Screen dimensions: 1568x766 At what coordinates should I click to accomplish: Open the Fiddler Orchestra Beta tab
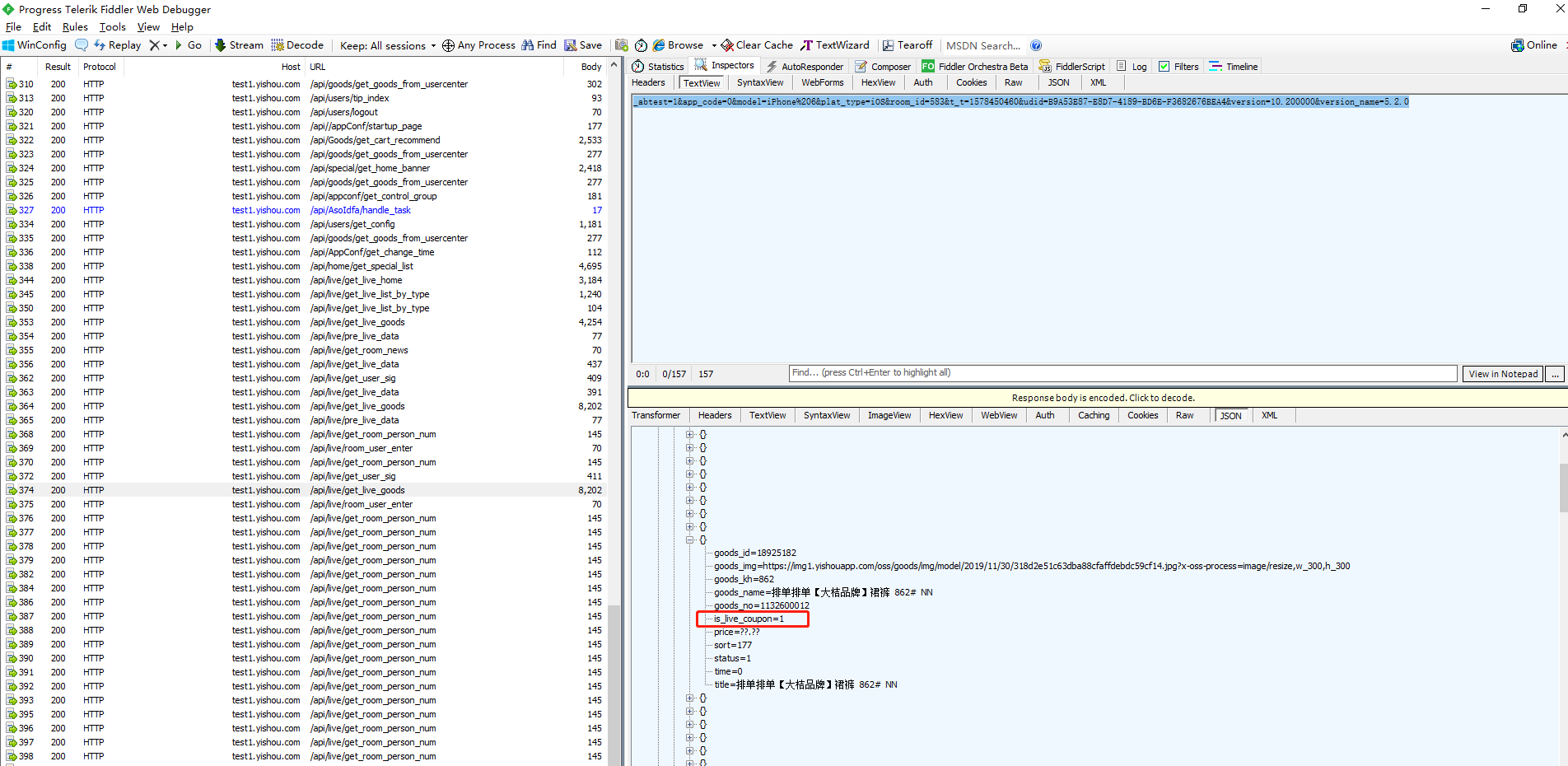pyautogui.click(x=975, y=67)
